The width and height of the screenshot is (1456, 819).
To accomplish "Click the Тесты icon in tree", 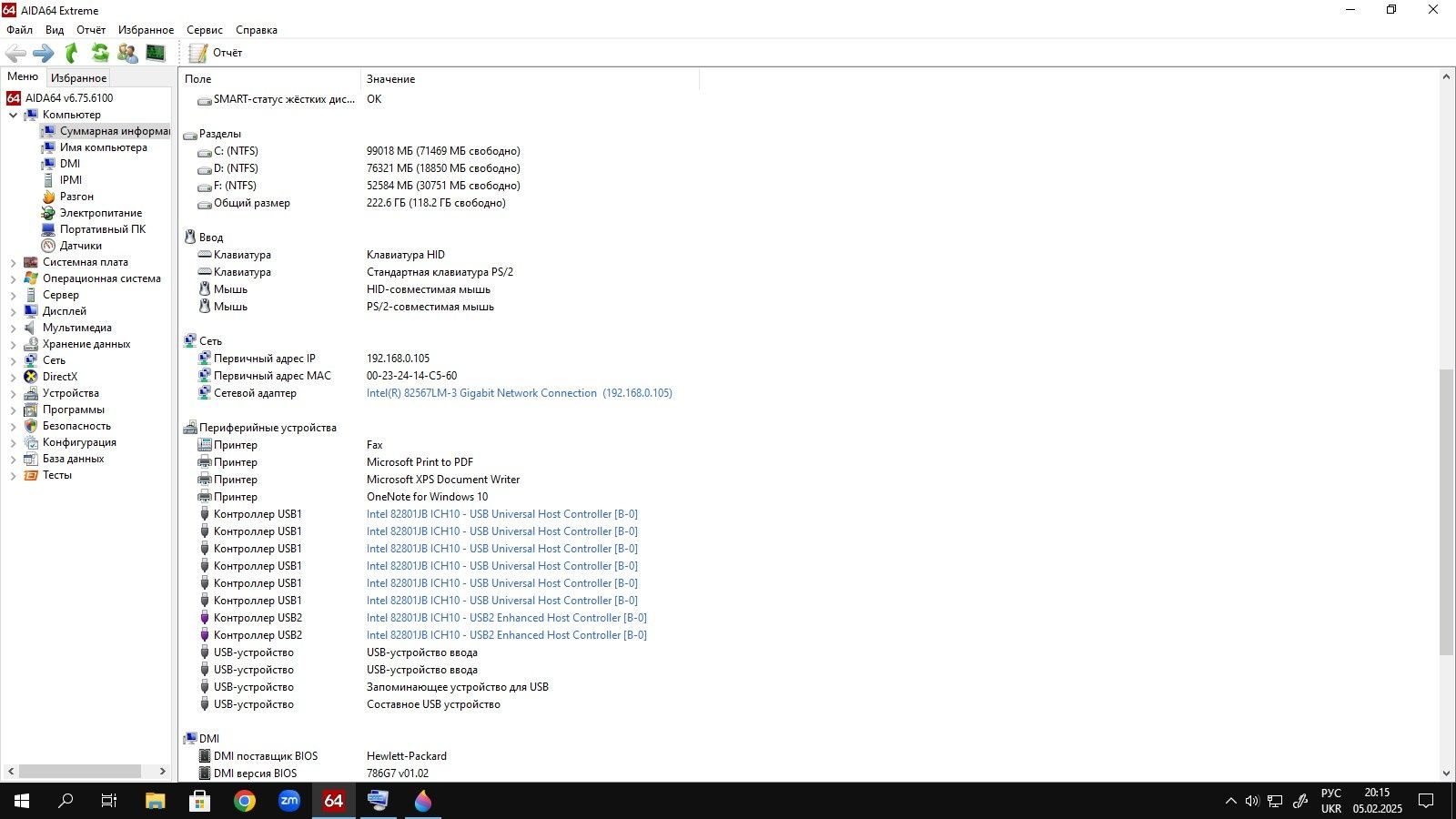I will (x=31, y=475).
